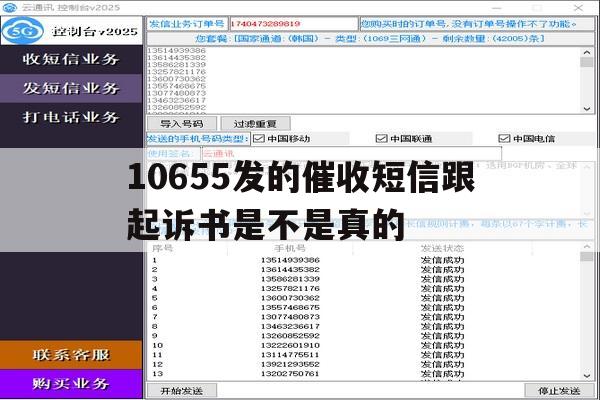Click the 序号 column header
The height and width of the screenshot is (400, 600).
coord(163,248)
